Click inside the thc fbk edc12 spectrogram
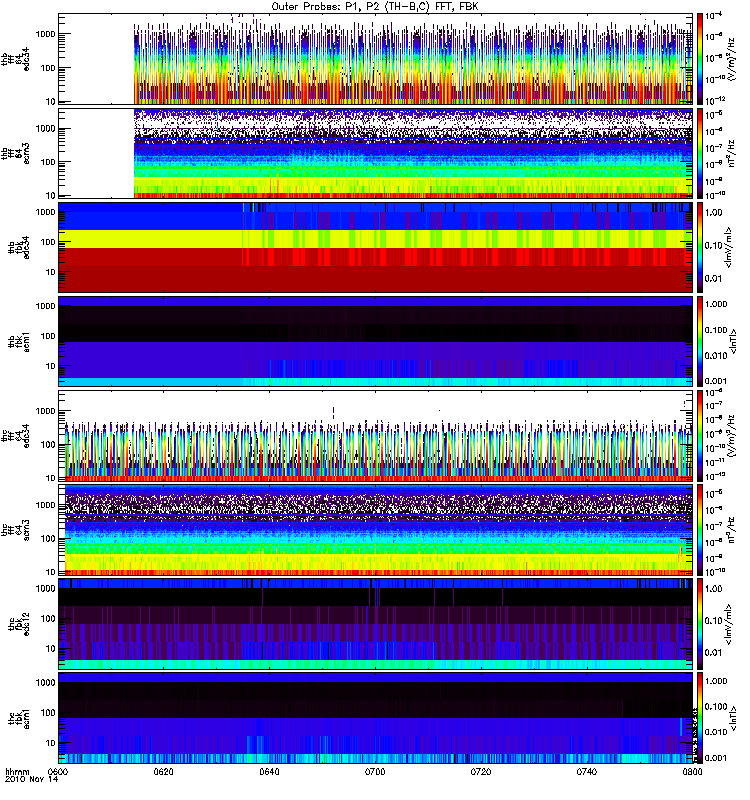The image size is (750, 800). pyautogui.click(x=376, y=623)
